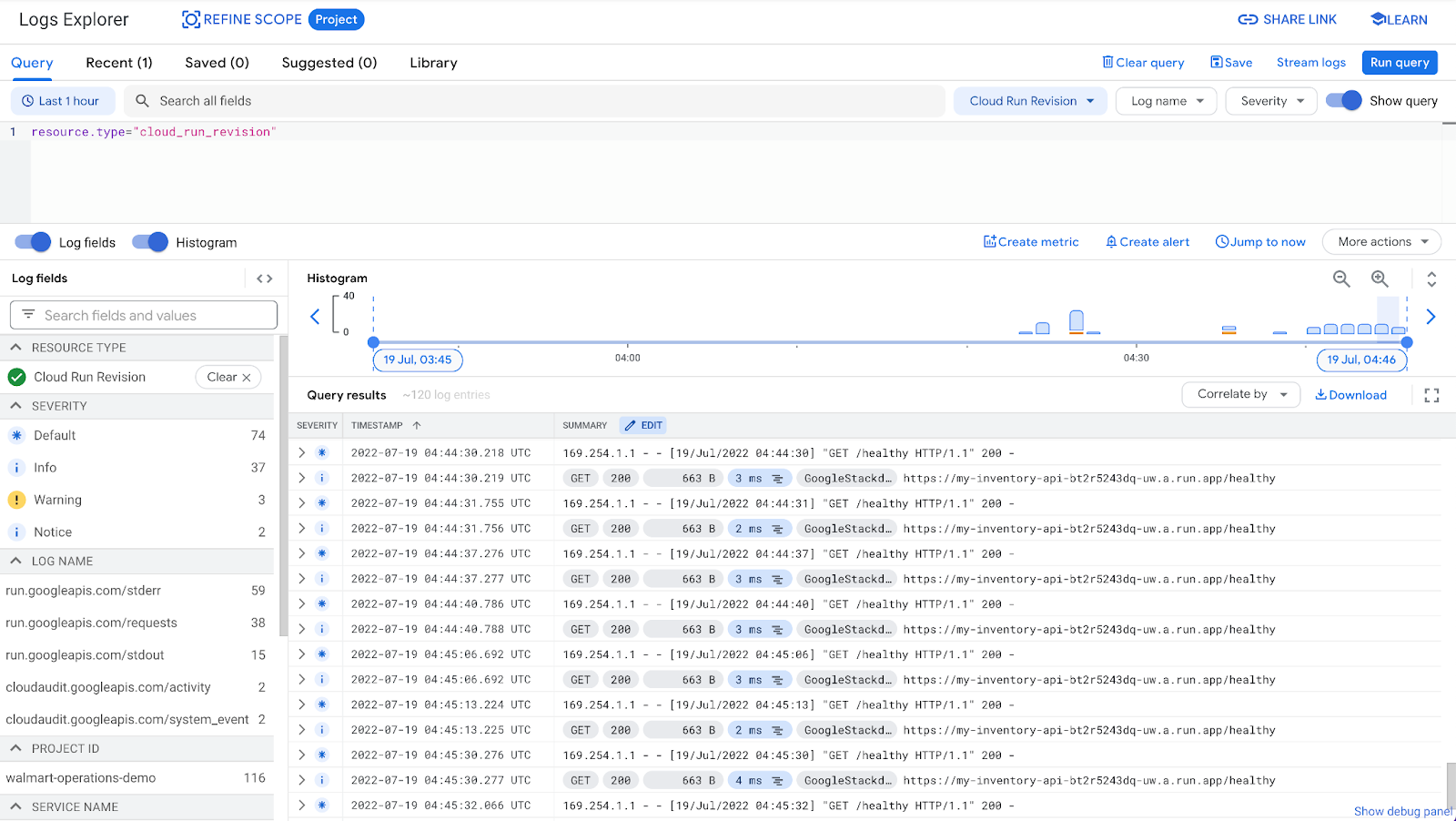The width and height of the screenshot is (1456, 821).
Task: Collapse the SERVICE NAME section
Action: pos(16,806)
